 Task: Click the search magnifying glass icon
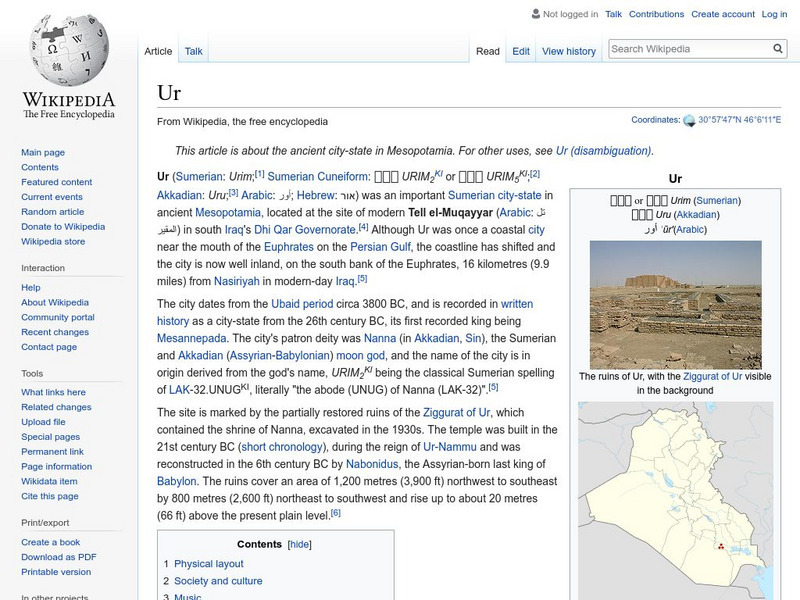(777, 47)
